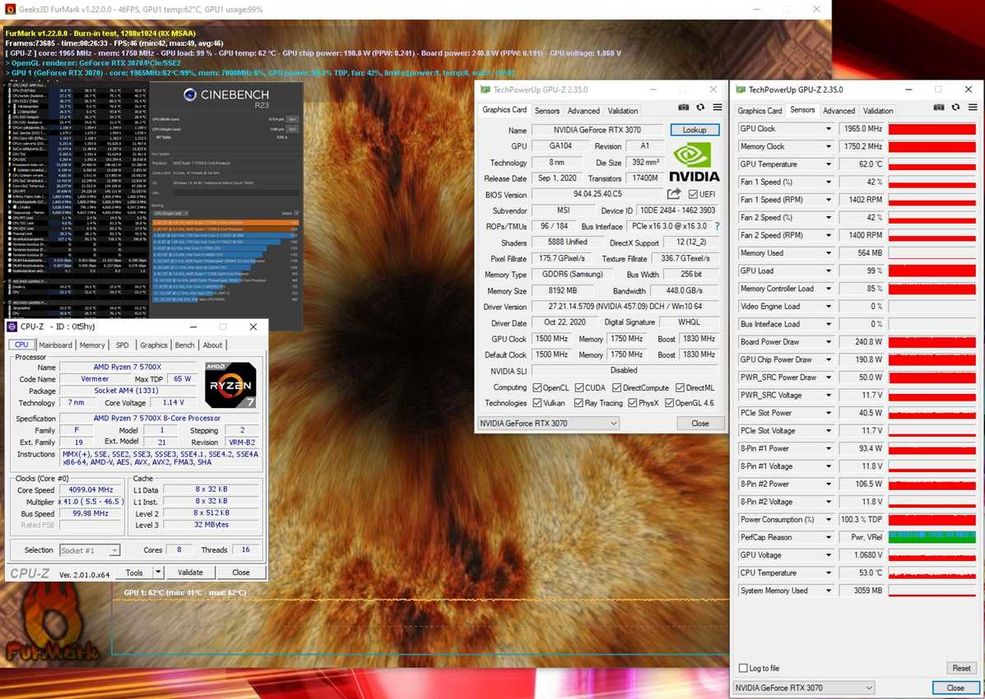Toggle the DirectML checkbox
Image resolution: width=985 pixels, height=699 pixels.
(x=680, y=387)
